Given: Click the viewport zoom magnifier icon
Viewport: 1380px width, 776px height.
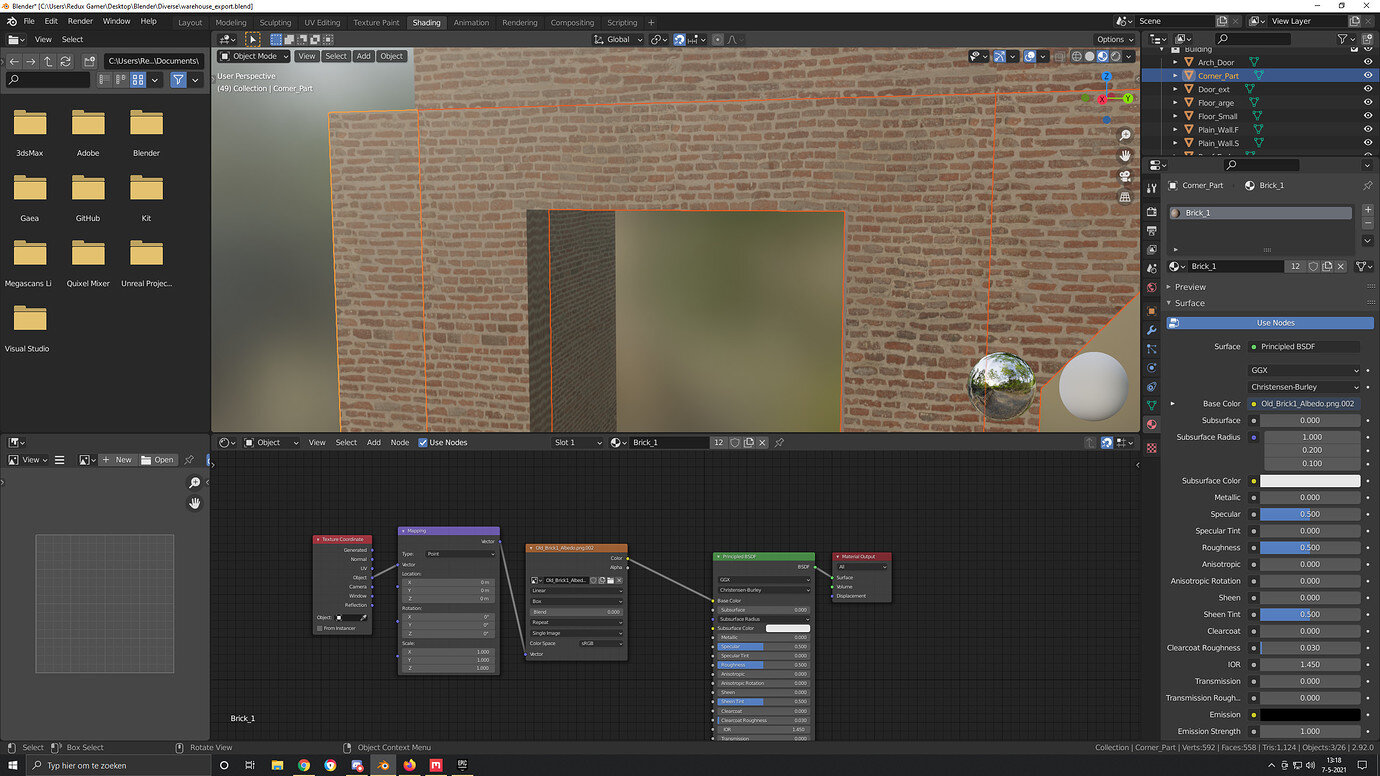Looking at the screenshot, I should coord(1125,135).
